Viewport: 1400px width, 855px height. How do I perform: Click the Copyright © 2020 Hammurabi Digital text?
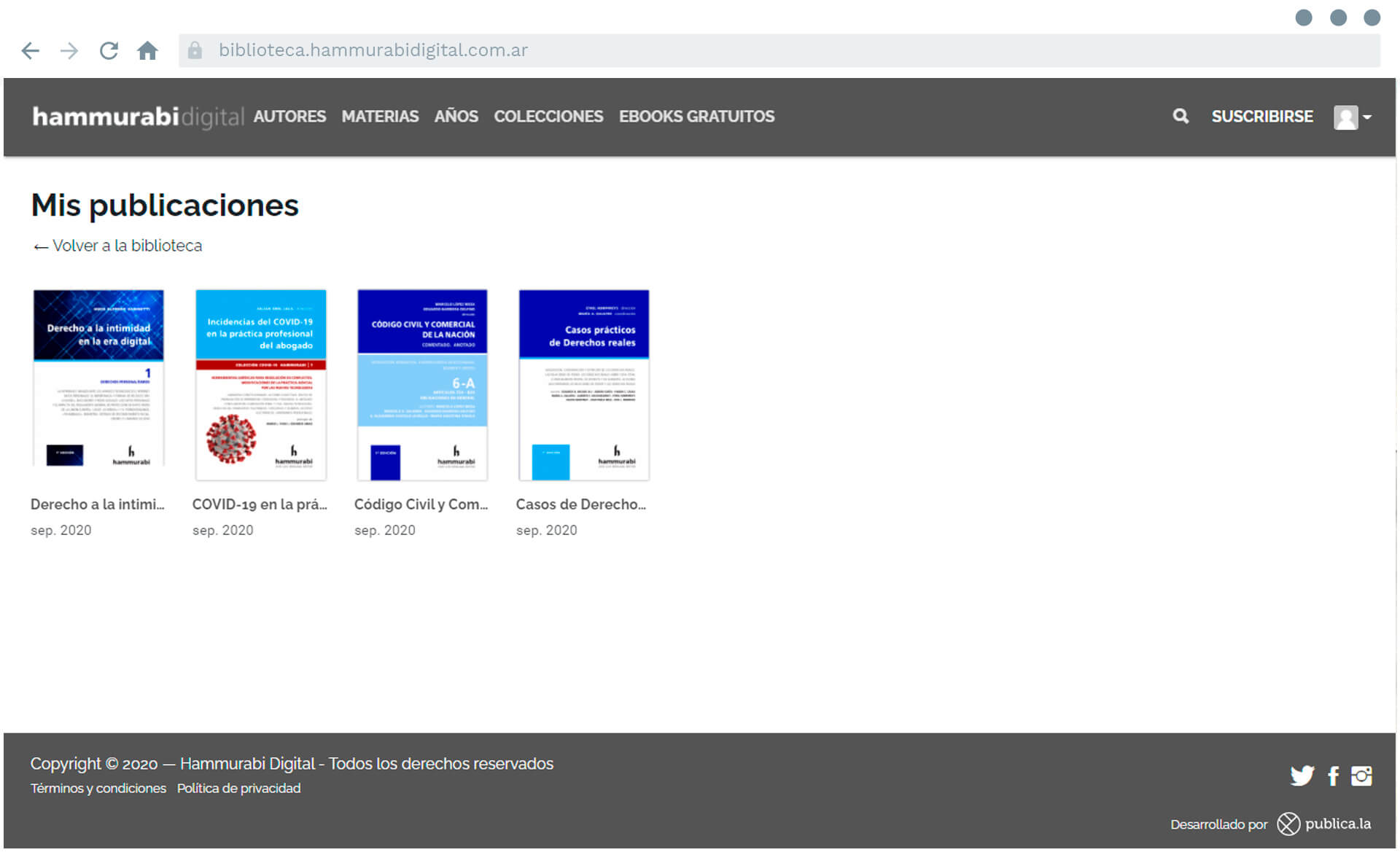292,764
